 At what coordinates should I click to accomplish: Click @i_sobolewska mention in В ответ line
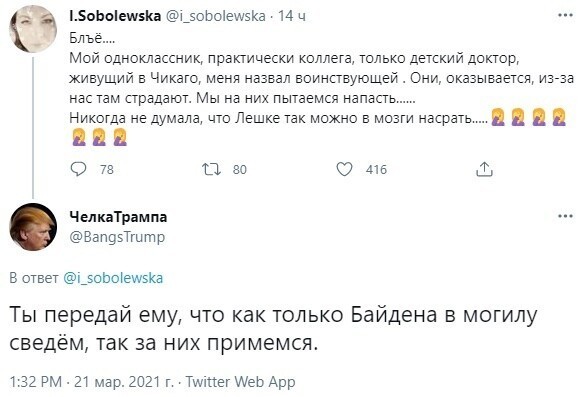click(x=113, y=278)
